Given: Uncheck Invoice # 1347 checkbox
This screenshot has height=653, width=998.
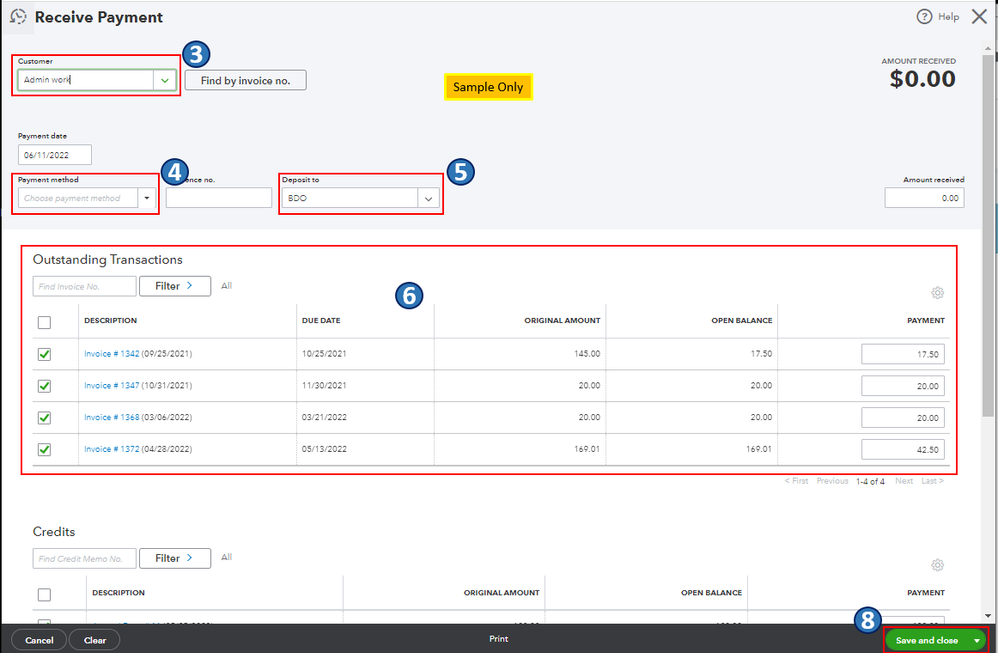Looking at the screenshot, I should (x=44, y=386).
